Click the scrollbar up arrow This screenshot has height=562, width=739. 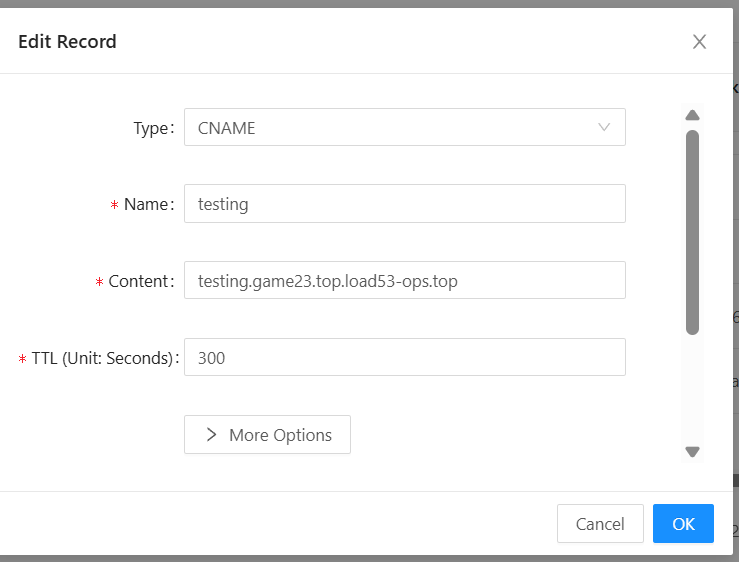692,114
